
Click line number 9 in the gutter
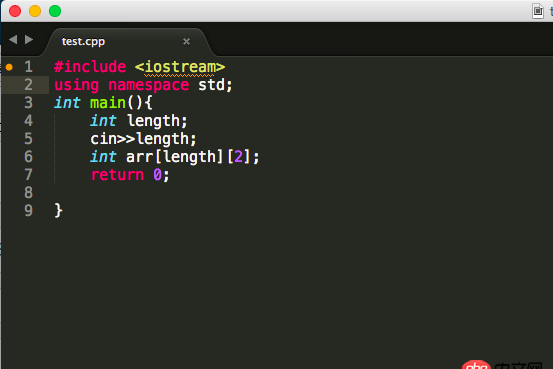click(x=29, y=211)
